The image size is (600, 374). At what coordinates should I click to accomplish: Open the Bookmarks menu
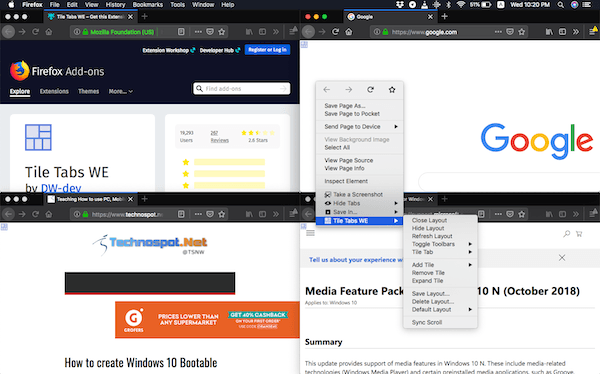coord(148,5)
